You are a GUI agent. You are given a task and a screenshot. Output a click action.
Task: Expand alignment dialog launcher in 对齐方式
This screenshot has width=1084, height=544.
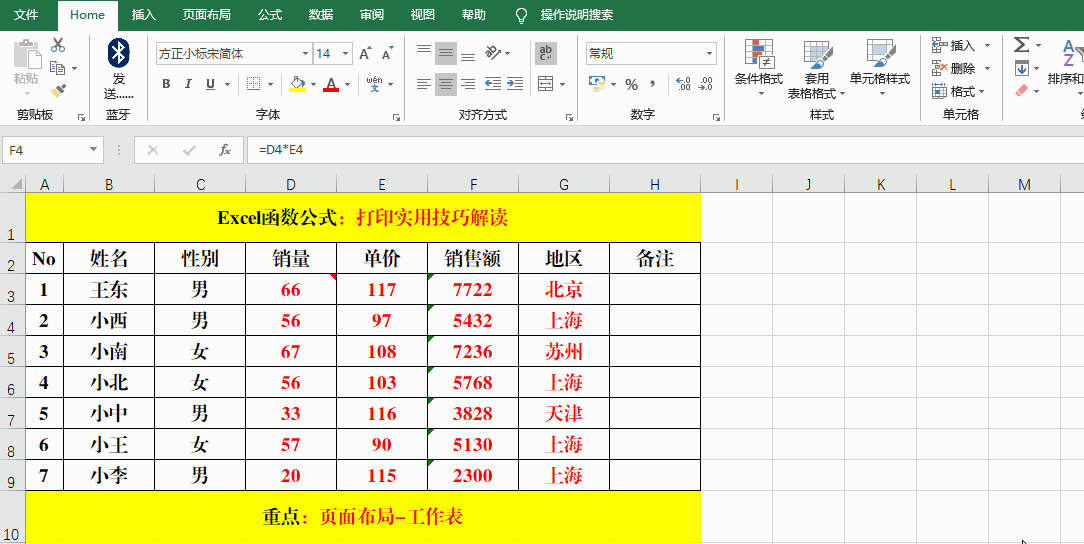pos(569,118)
